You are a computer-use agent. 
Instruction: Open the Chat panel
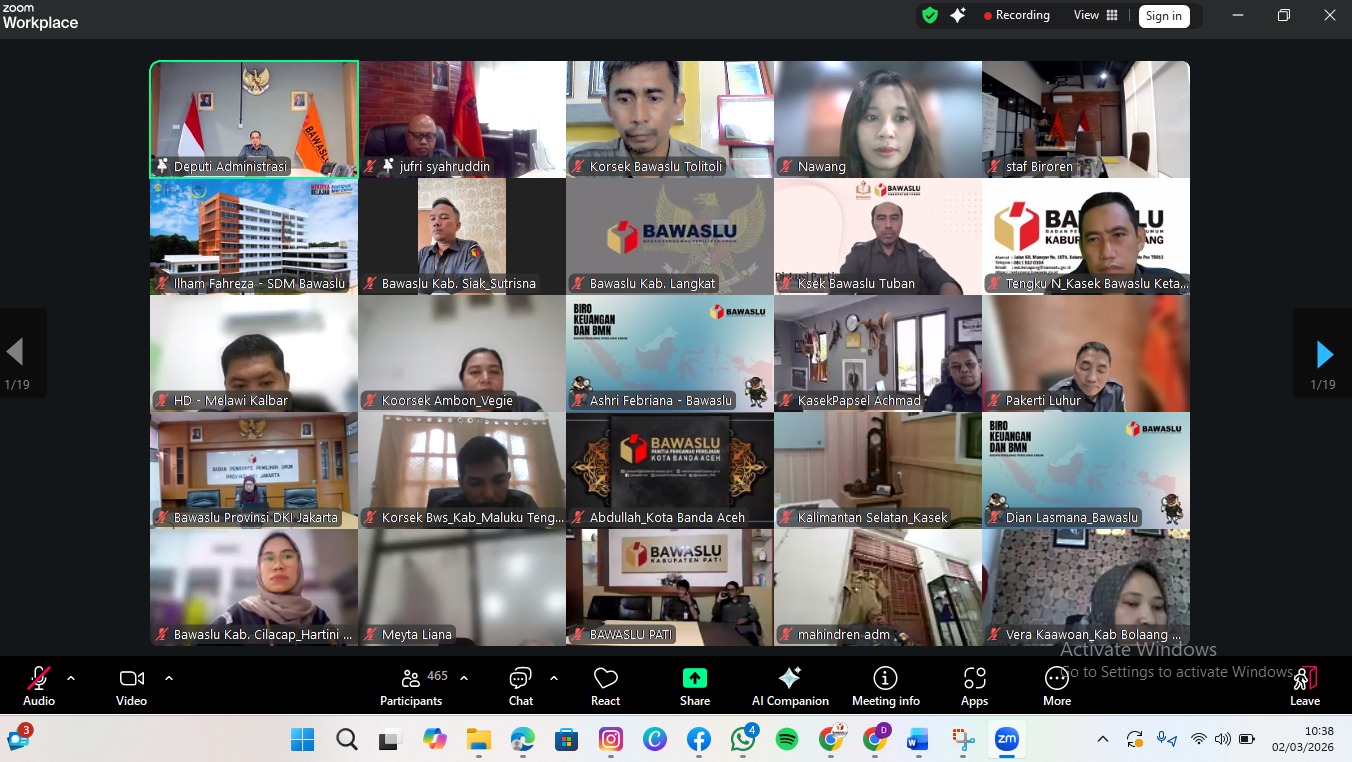coord(521,686)
